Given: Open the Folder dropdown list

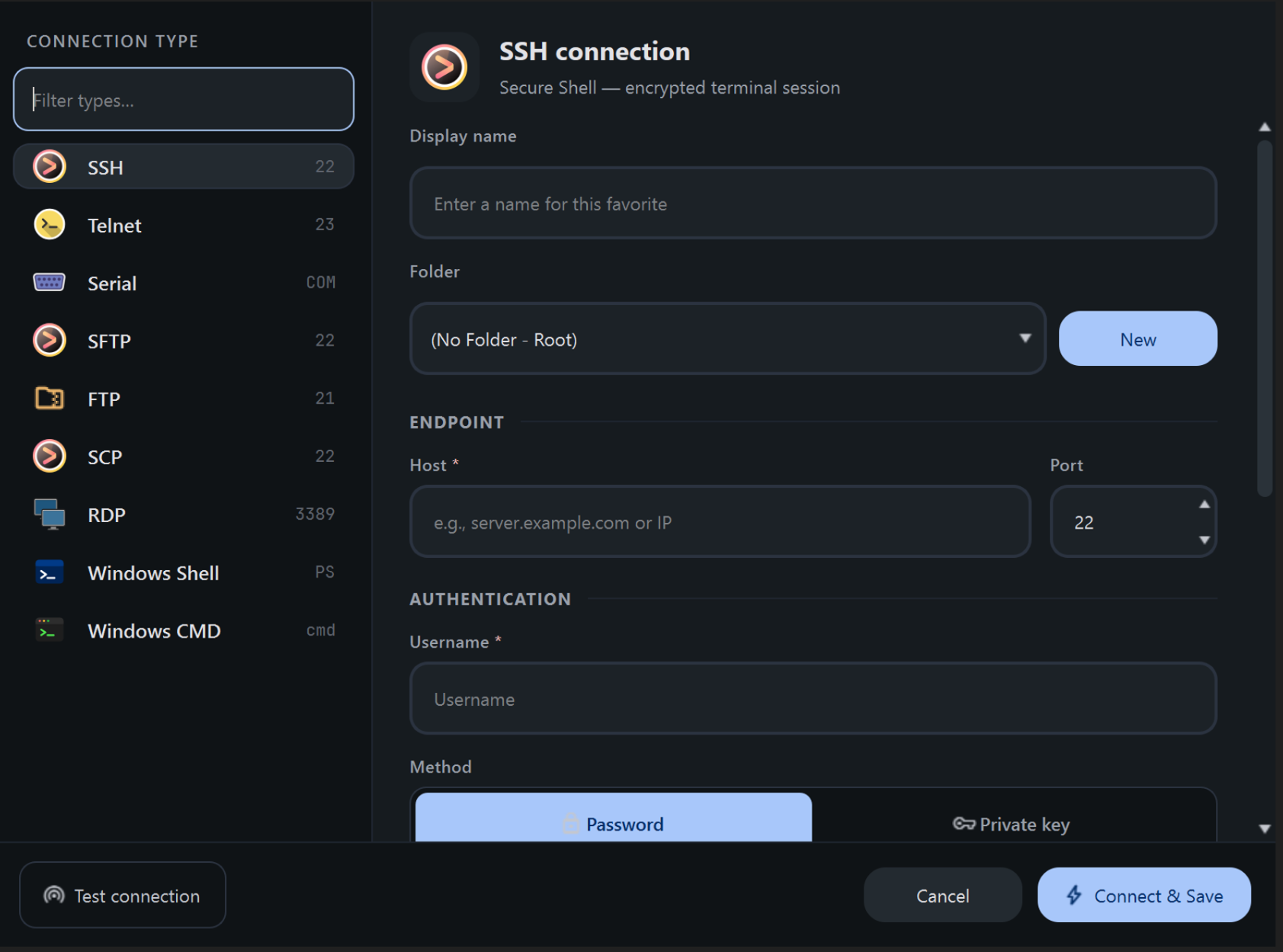Looking at the screenshot, I should point(728,338).
